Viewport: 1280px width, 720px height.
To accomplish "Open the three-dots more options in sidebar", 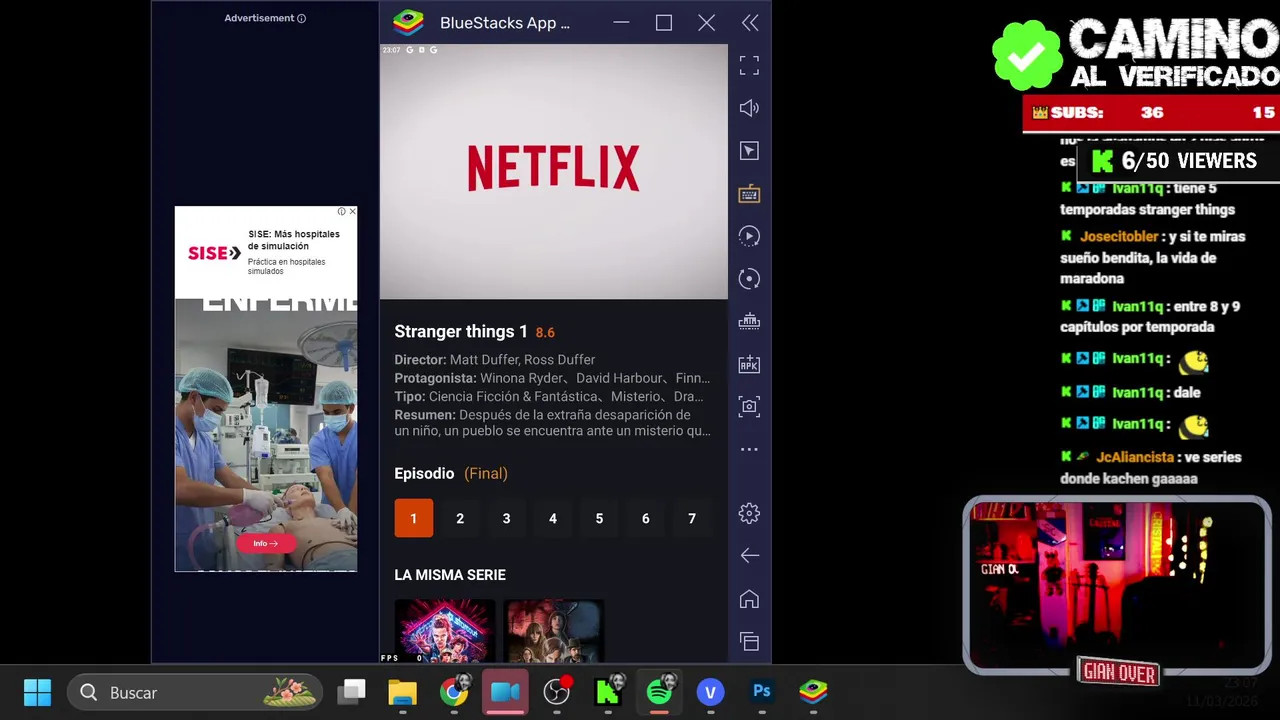I will (749, 449).
